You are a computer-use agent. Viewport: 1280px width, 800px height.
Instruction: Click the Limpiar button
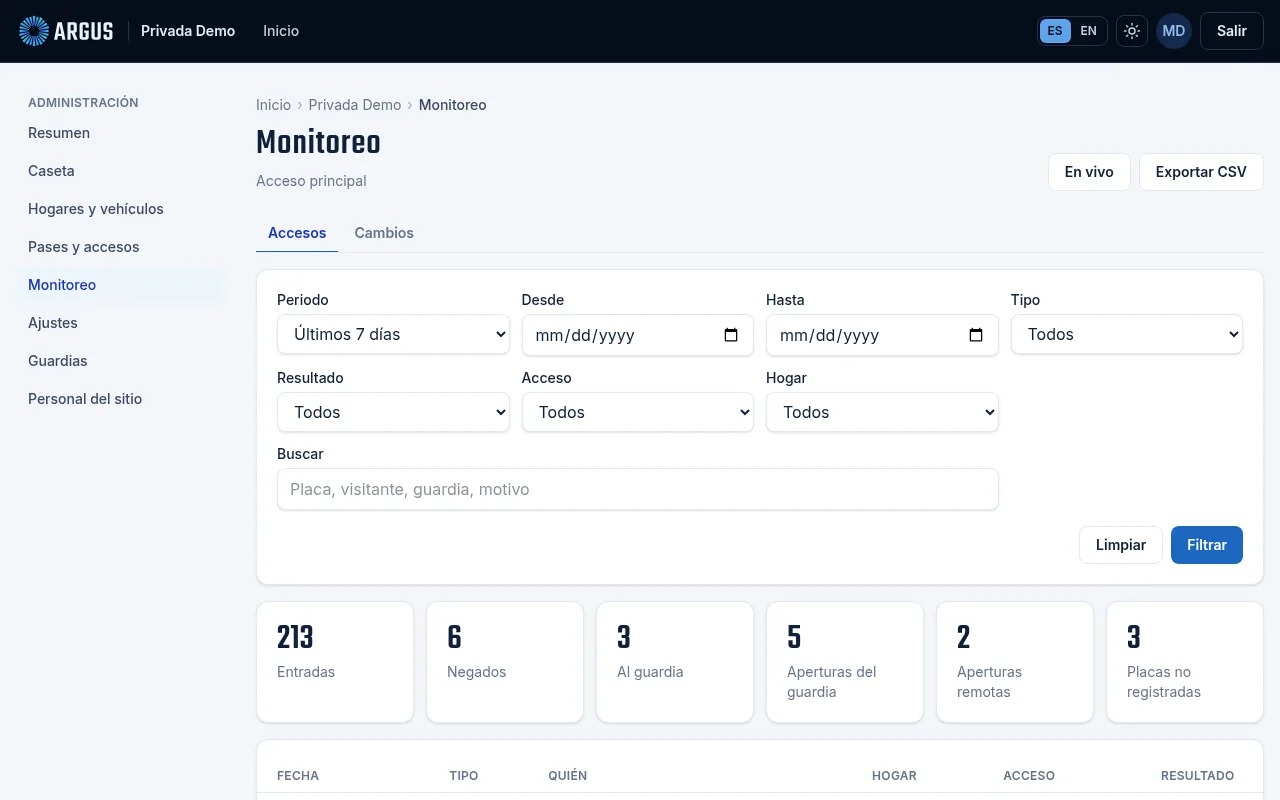pos(1121,545)
